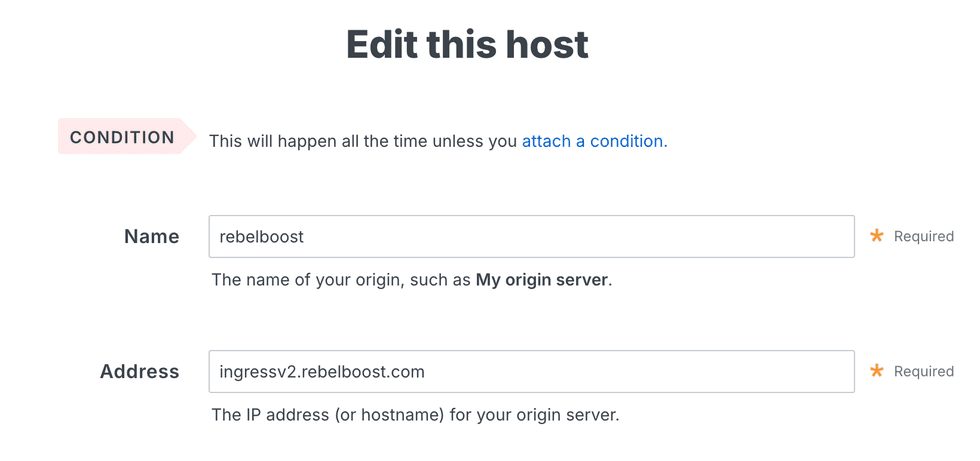Click the Address field label
This screenshot has width=980, height=461.
(140, 371)
